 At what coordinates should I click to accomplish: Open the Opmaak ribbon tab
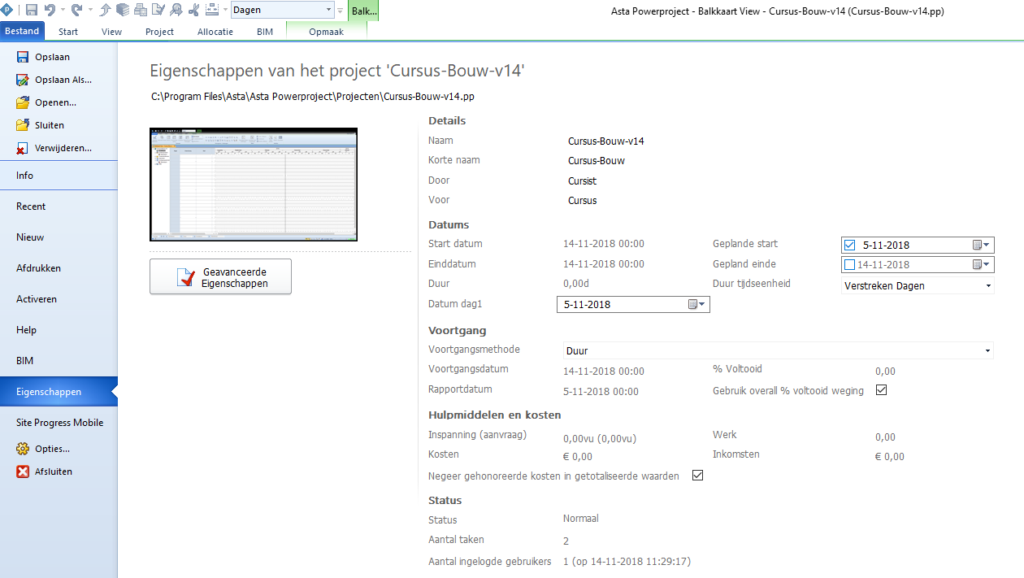point(326,31)
